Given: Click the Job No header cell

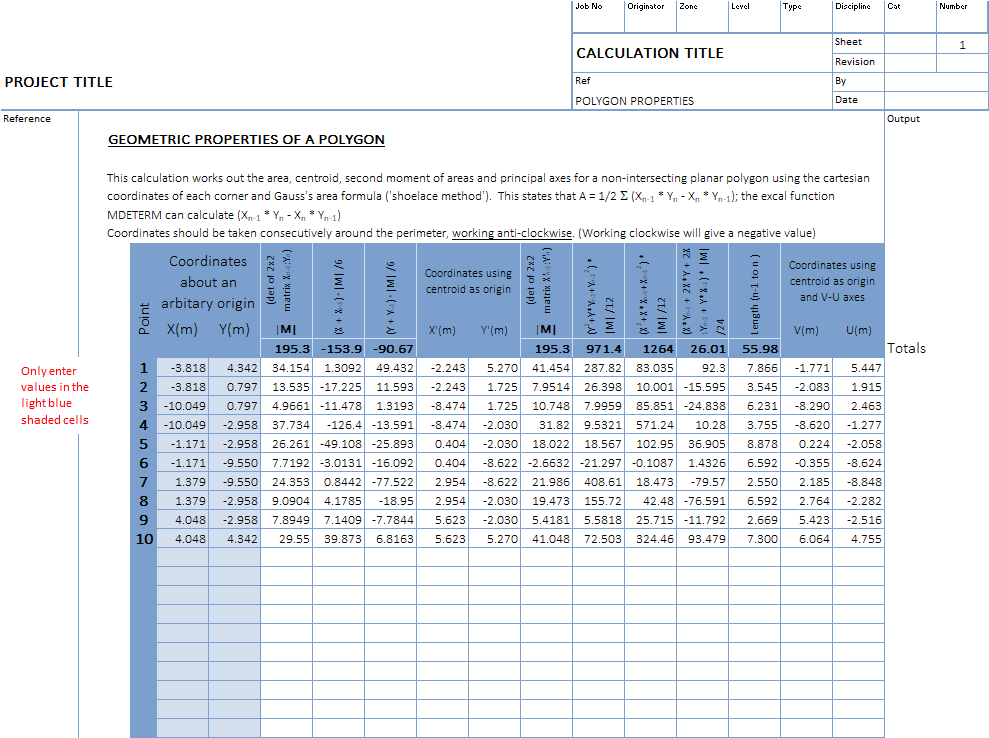Looking at the screenshot, I should pyautogui.click(x=598, y=16).
